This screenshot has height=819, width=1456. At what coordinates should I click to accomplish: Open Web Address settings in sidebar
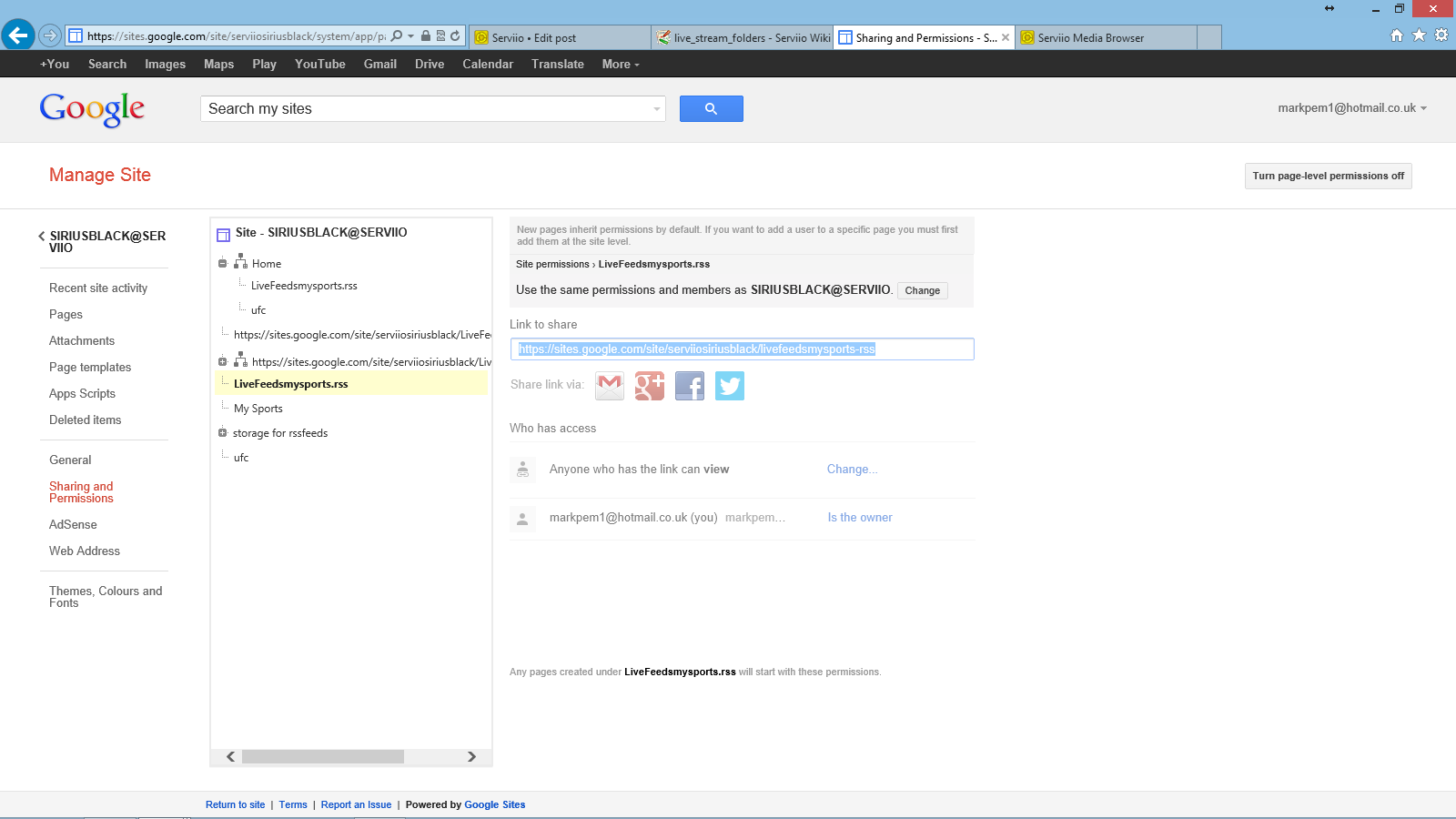click(x=85, y=551)
